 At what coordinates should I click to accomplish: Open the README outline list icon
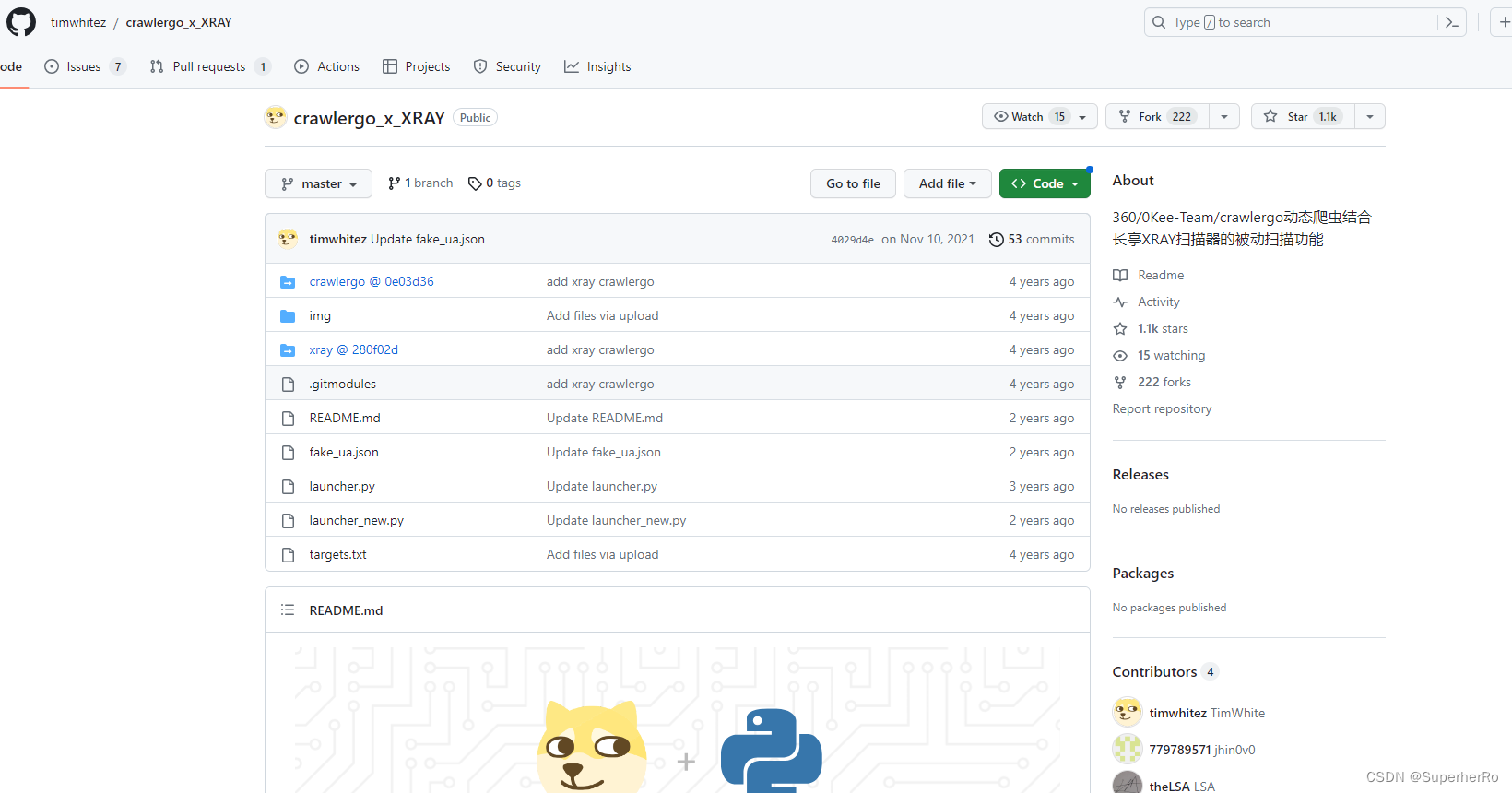pos(288,610)
